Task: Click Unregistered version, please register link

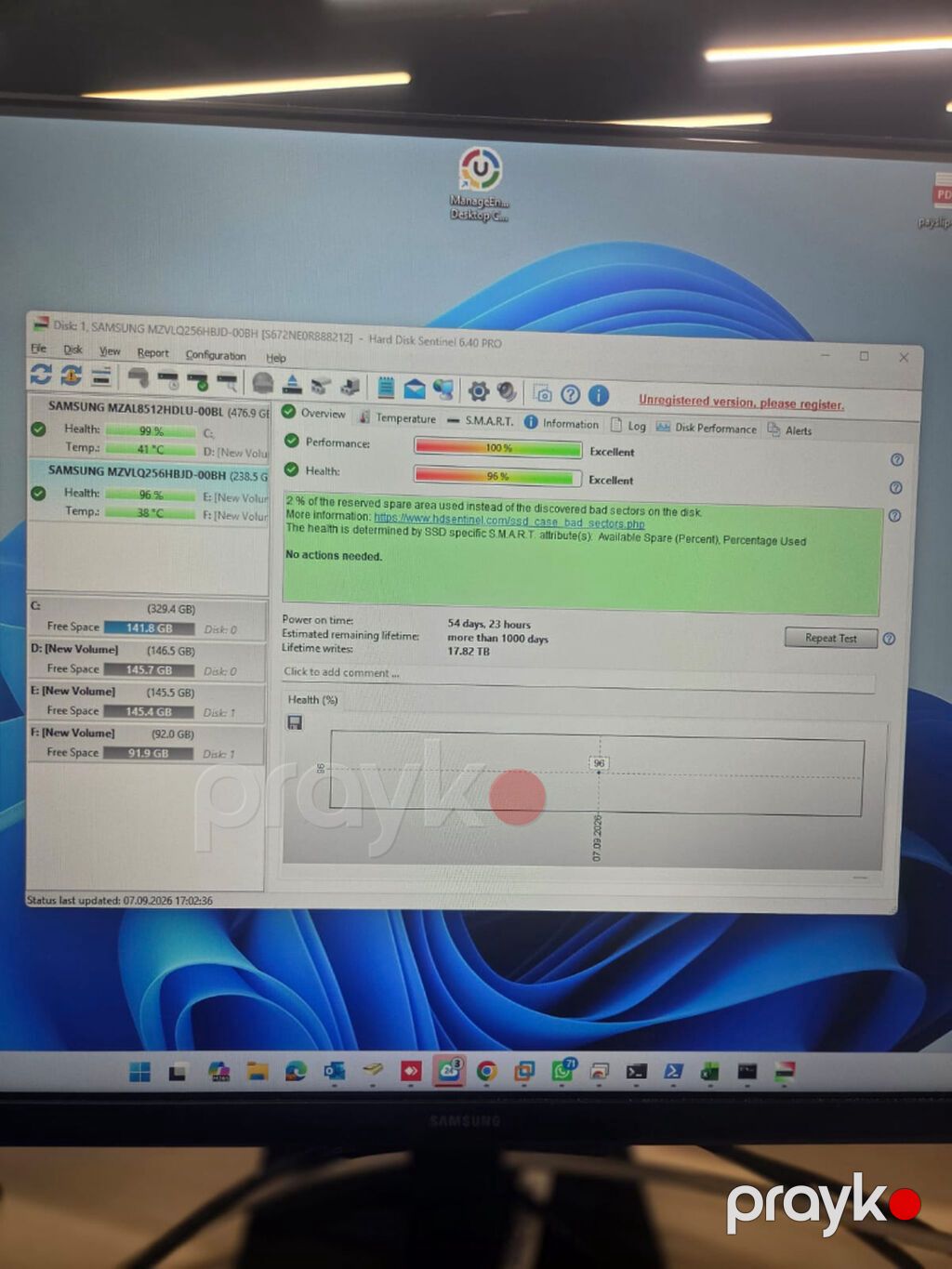Action: [x=741, y=403]
